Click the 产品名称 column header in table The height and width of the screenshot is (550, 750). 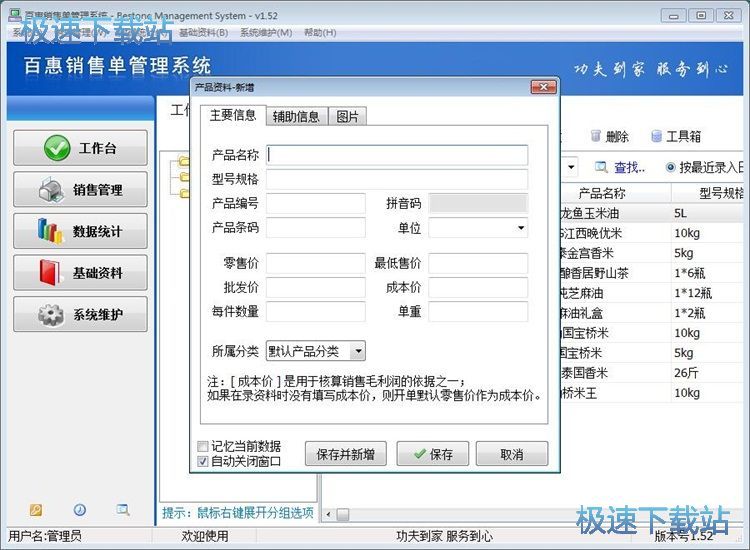click(615, 193)
